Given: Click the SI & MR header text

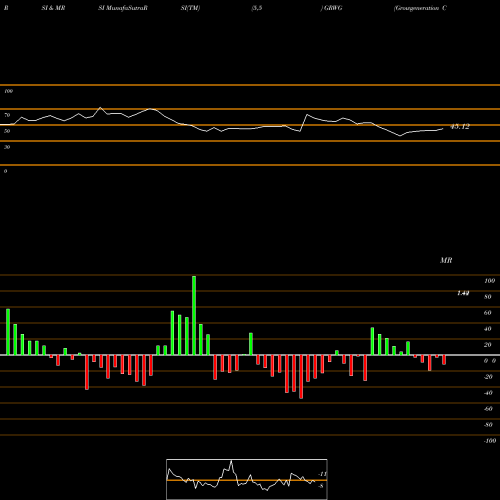Looking at the screenshot, I should [53, 8].
